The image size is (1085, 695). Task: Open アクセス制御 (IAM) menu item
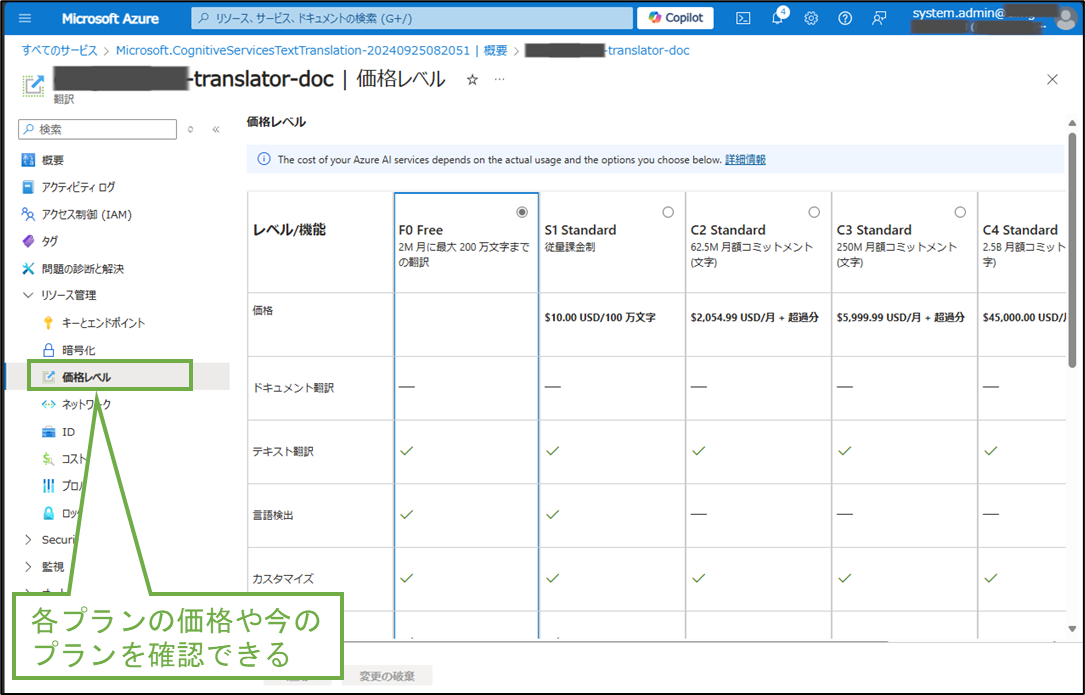(76, 215)
